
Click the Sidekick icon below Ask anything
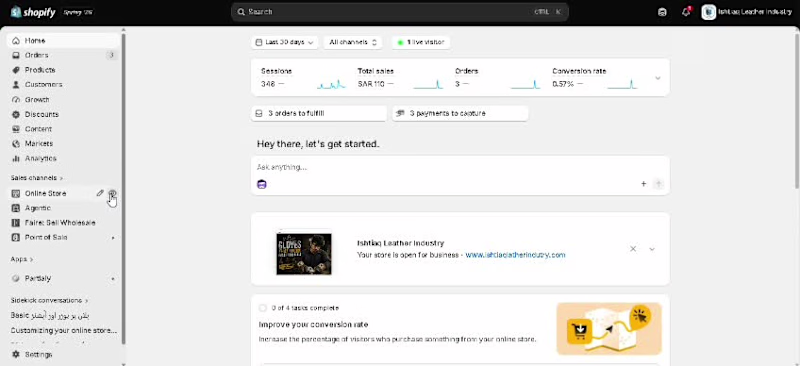point(262,184)
